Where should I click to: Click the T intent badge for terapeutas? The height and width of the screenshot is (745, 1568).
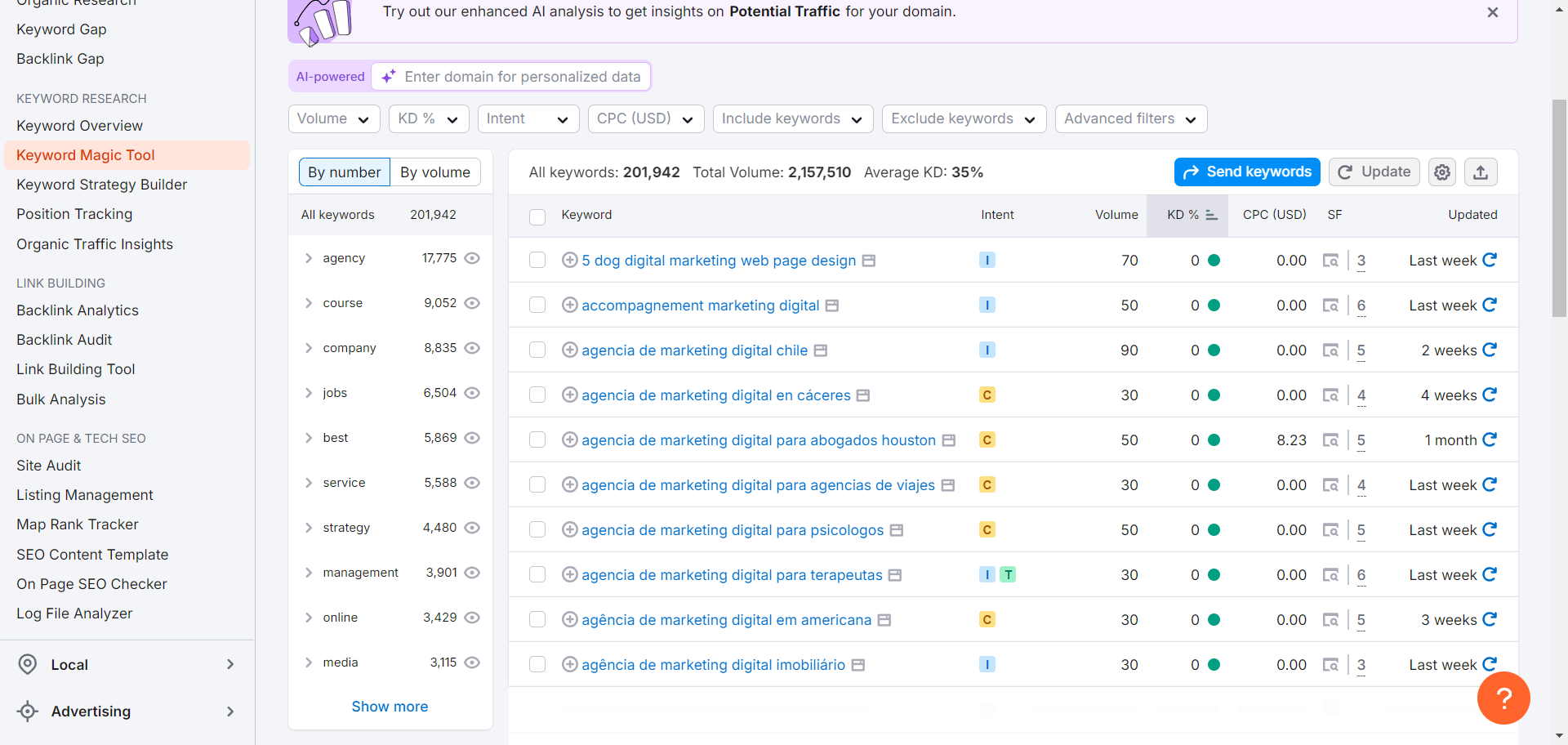(1009, 575)
